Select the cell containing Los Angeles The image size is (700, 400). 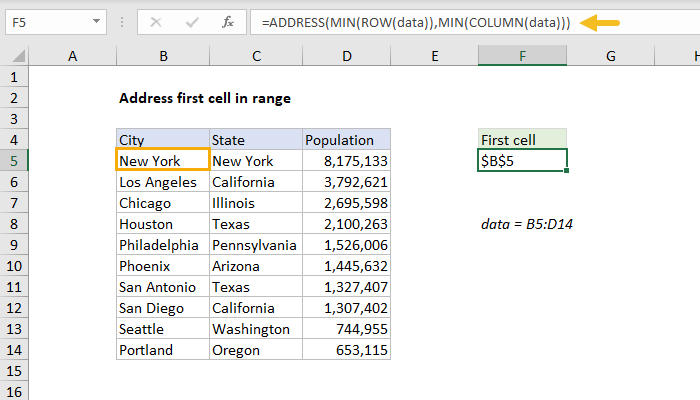(162, 182)
